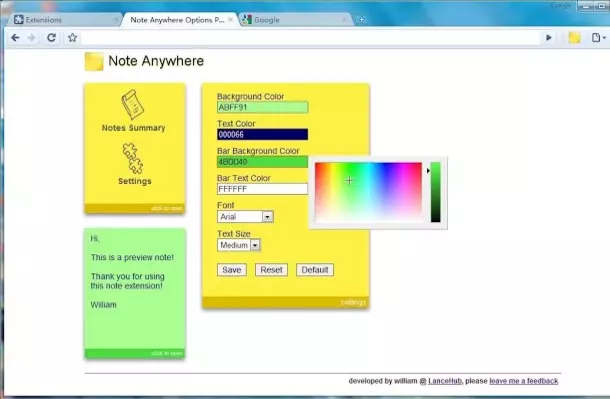The height and width of the screenshot is (399, 610).
Task: Click the Reset button
Action: [271, 270]
